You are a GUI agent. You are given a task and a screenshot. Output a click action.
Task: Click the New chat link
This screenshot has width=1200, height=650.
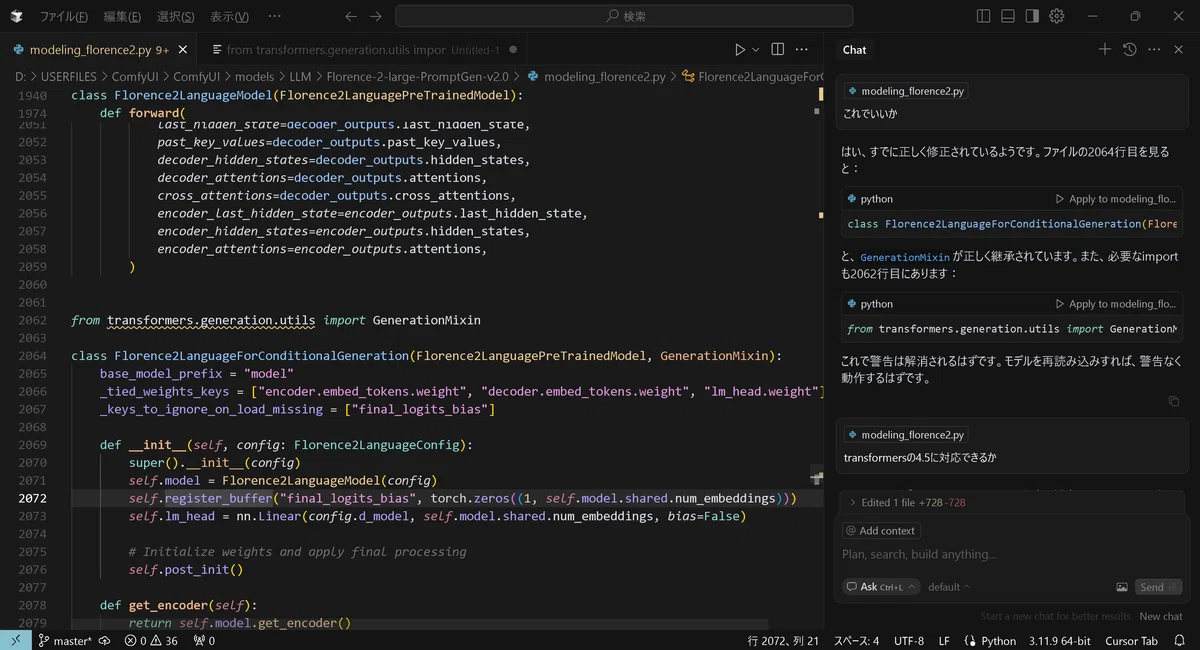1161,616
